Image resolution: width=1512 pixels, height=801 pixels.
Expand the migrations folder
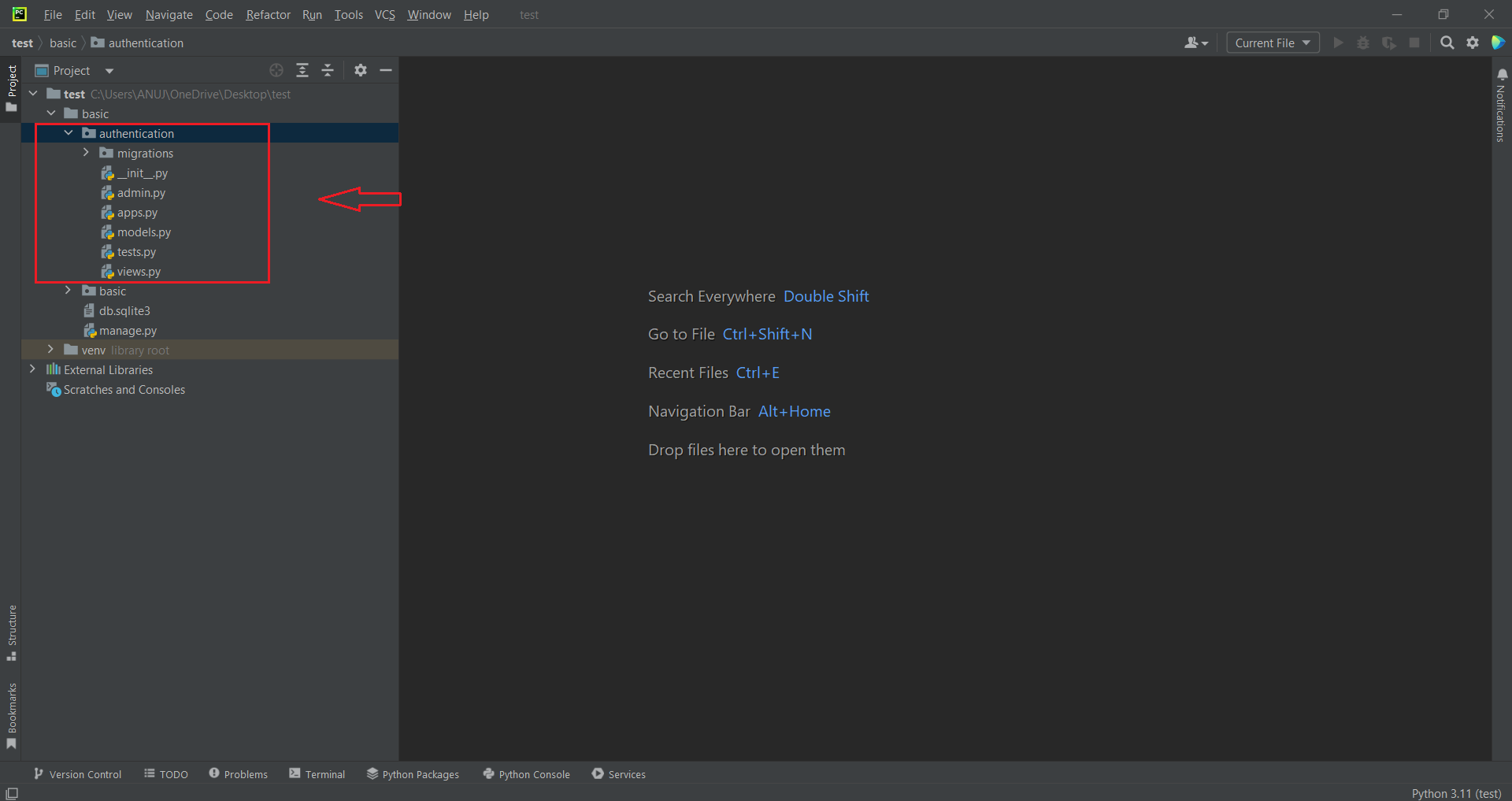pyautogui.click(x=86, y=153)
